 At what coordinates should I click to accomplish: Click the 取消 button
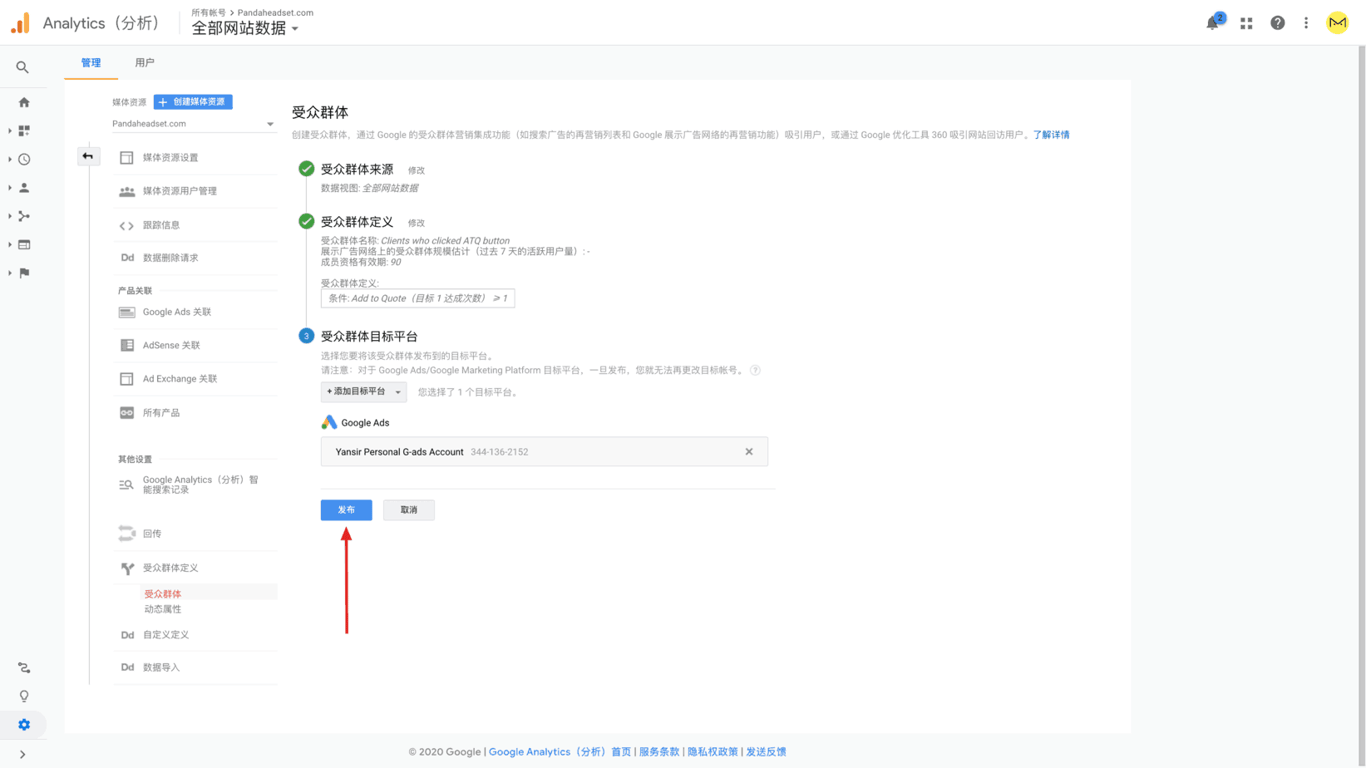pyautogui.click(x=408, y=510)
